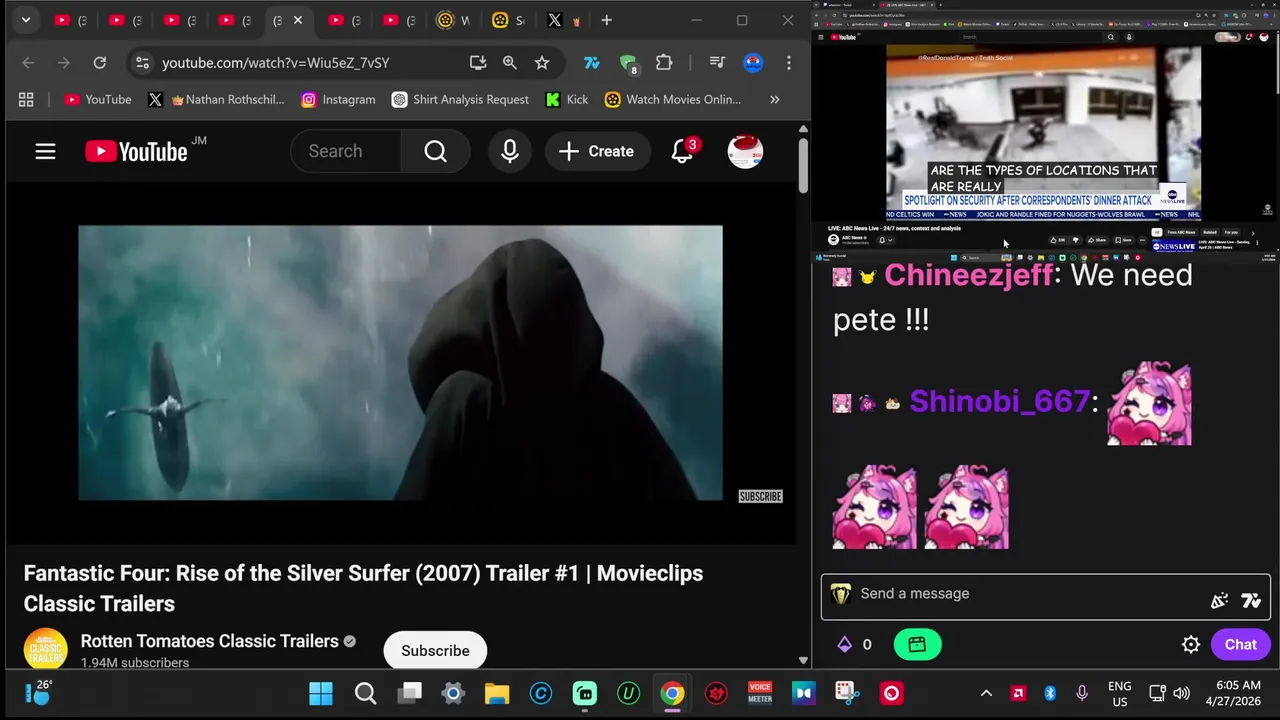Show hidden system tray icons chevron
This screenshot has height=720, width=1280.
[986, 693]
